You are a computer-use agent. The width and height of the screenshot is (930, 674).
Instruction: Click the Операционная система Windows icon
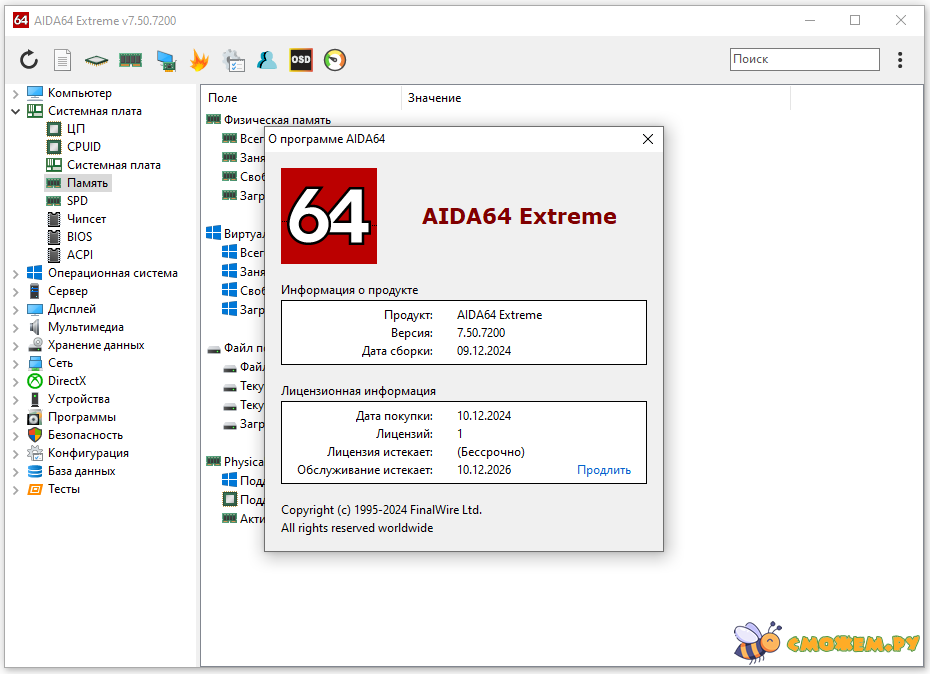click(x=35, y=273)
